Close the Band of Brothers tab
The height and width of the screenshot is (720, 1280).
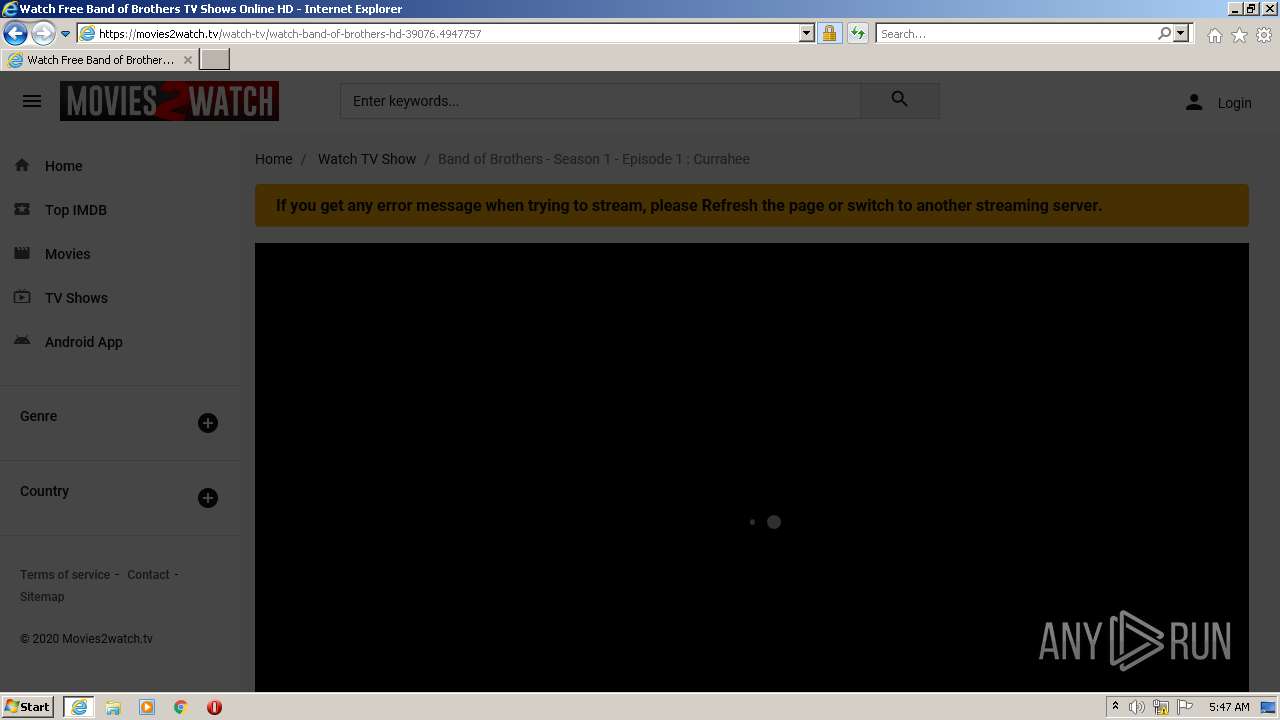pos(187,60)
